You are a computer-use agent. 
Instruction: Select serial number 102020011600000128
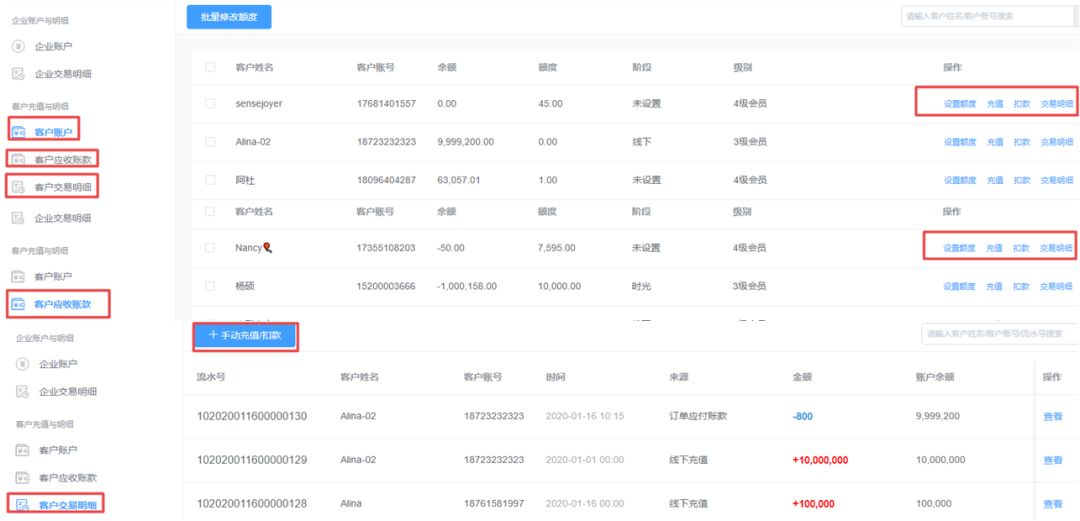click(252, 504)
